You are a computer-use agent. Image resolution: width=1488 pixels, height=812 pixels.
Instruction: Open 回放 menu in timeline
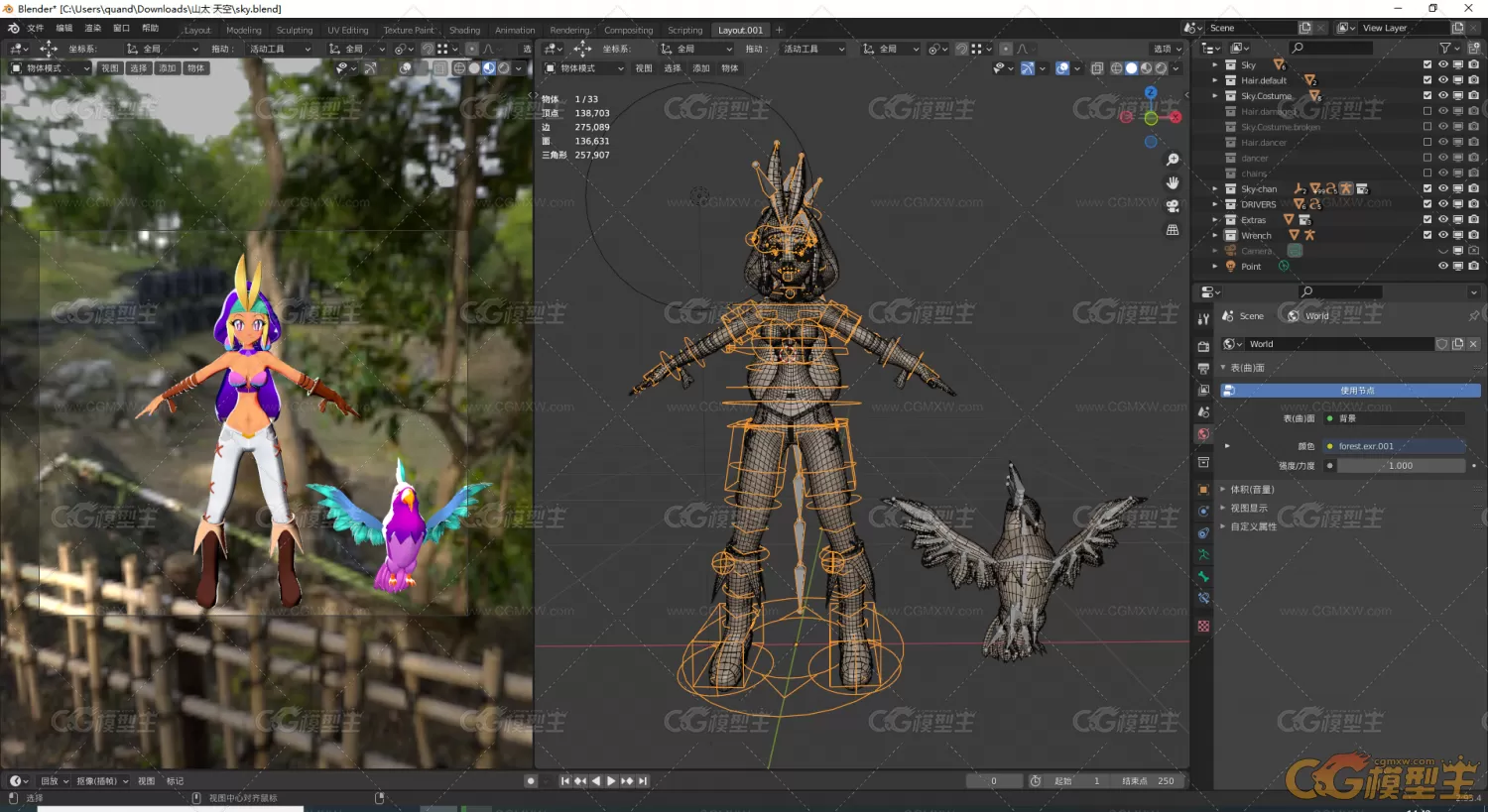54,781
